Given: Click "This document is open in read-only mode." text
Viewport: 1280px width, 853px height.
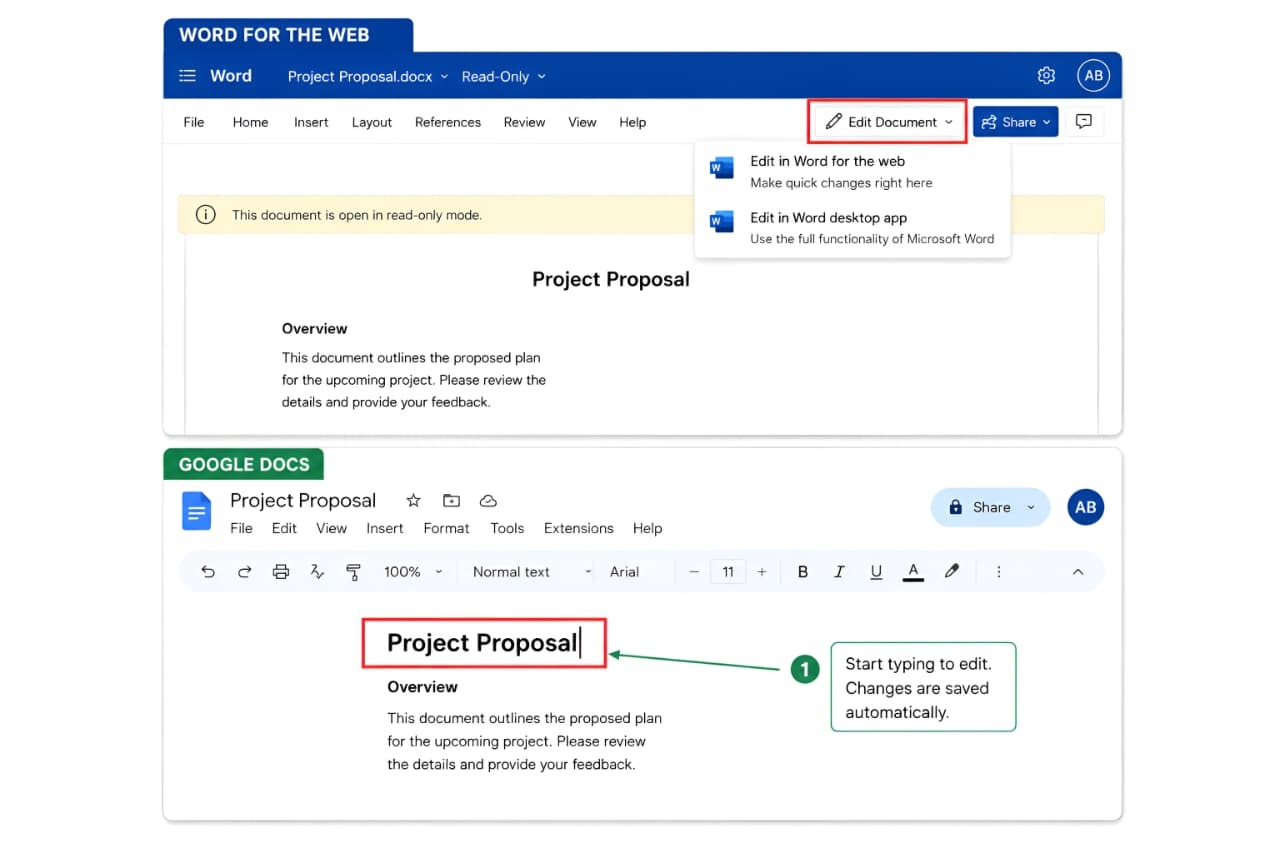Looking at the screenshot, I should pos(357,215).
